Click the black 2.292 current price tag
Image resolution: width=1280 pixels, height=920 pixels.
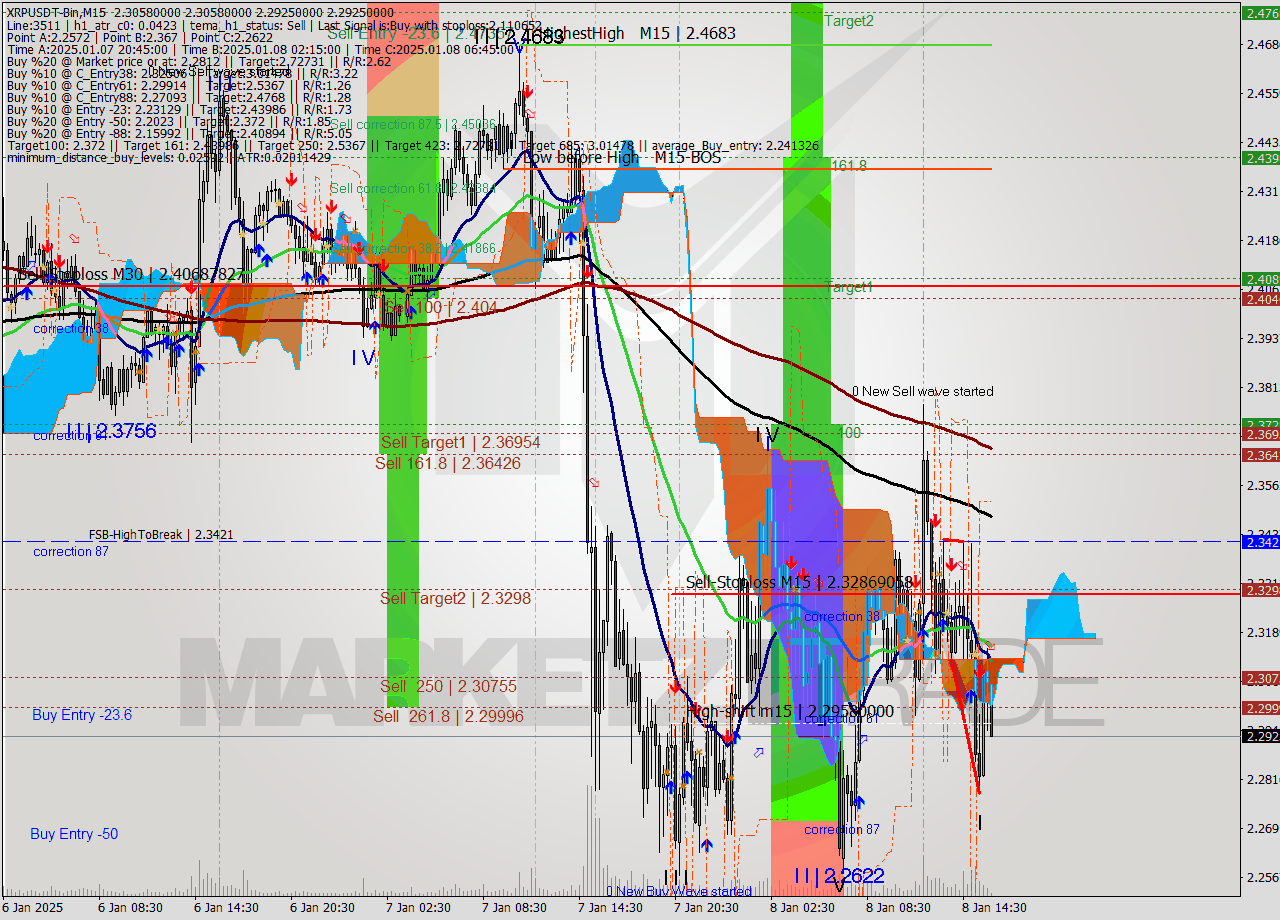coord(1260,737)
